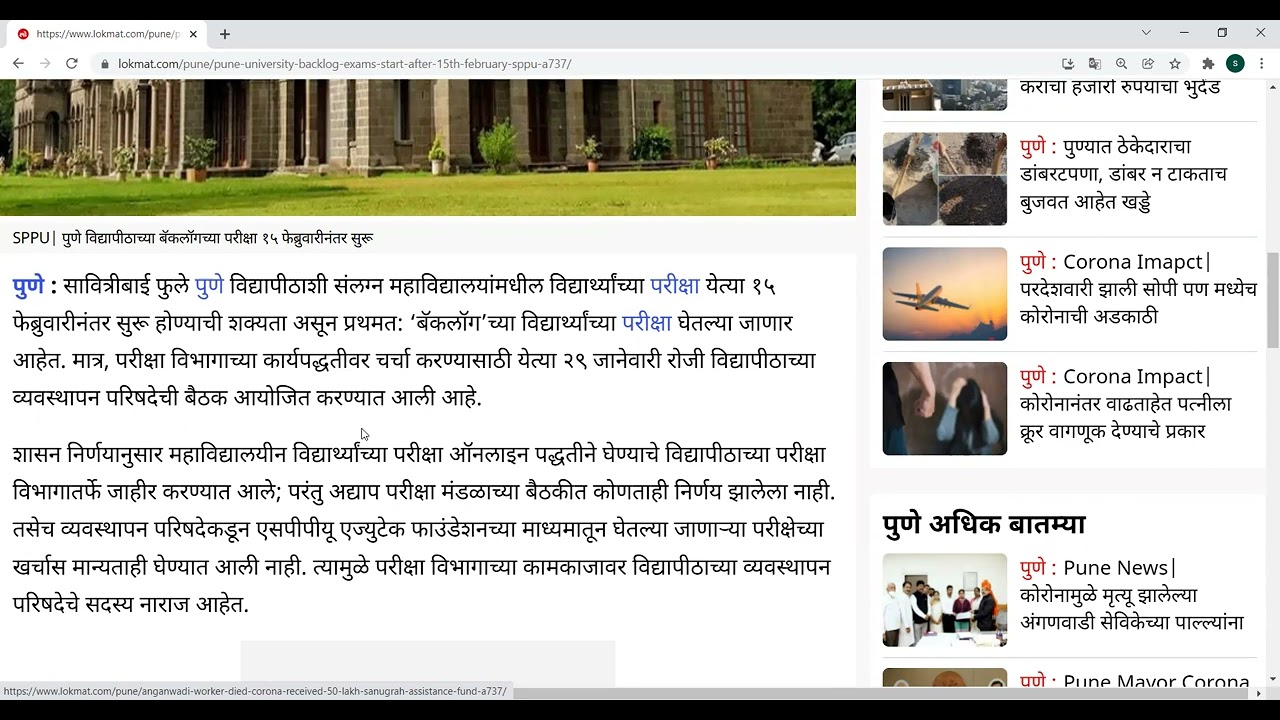
Task: Read पुण्यात ठेकेदाराचा डांबरटपणा headline
Action: pyautogui.click(x=1124, y=174)
